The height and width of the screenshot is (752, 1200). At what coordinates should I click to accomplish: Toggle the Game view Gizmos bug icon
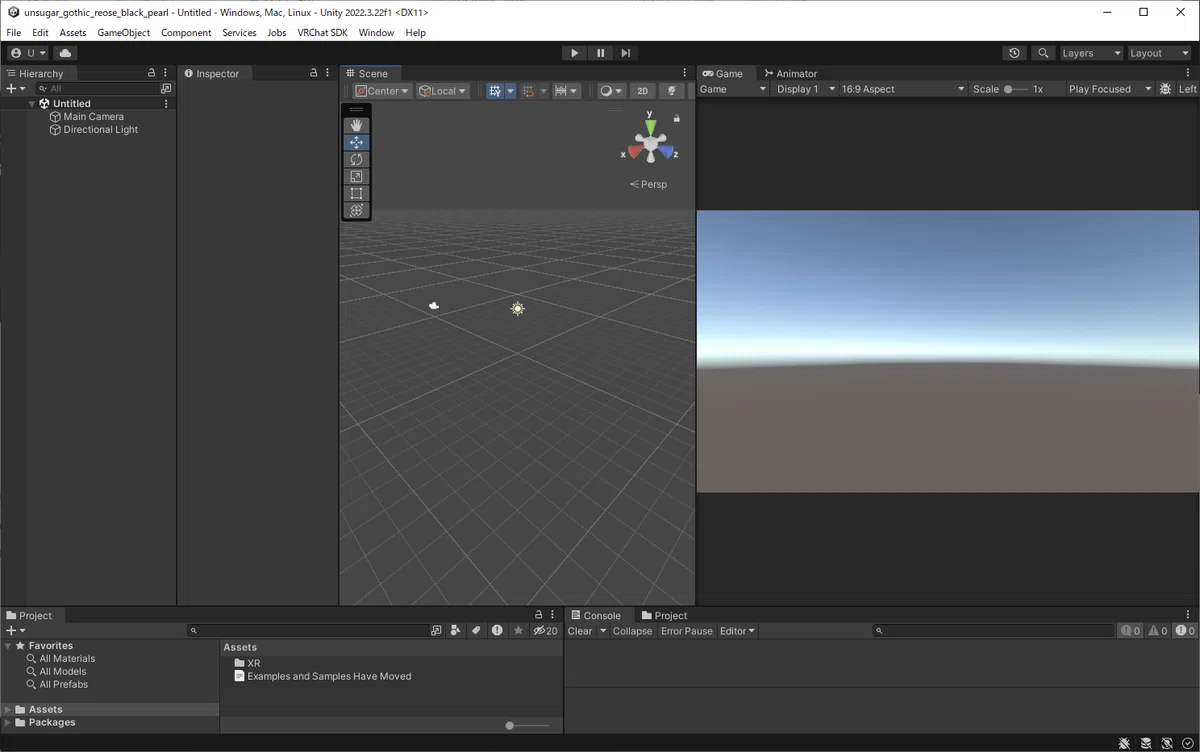click(1164, 89)
